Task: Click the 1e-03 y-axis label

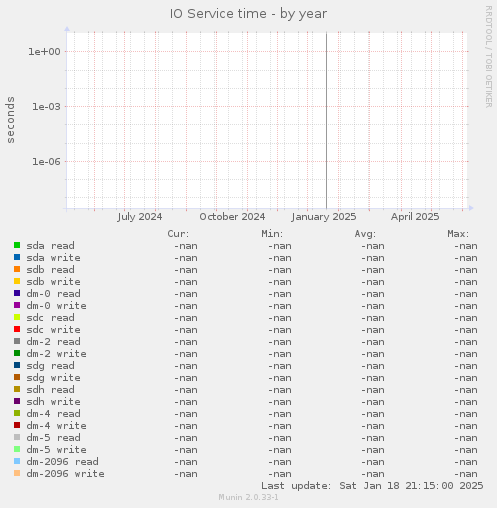Action: [46, 107]
